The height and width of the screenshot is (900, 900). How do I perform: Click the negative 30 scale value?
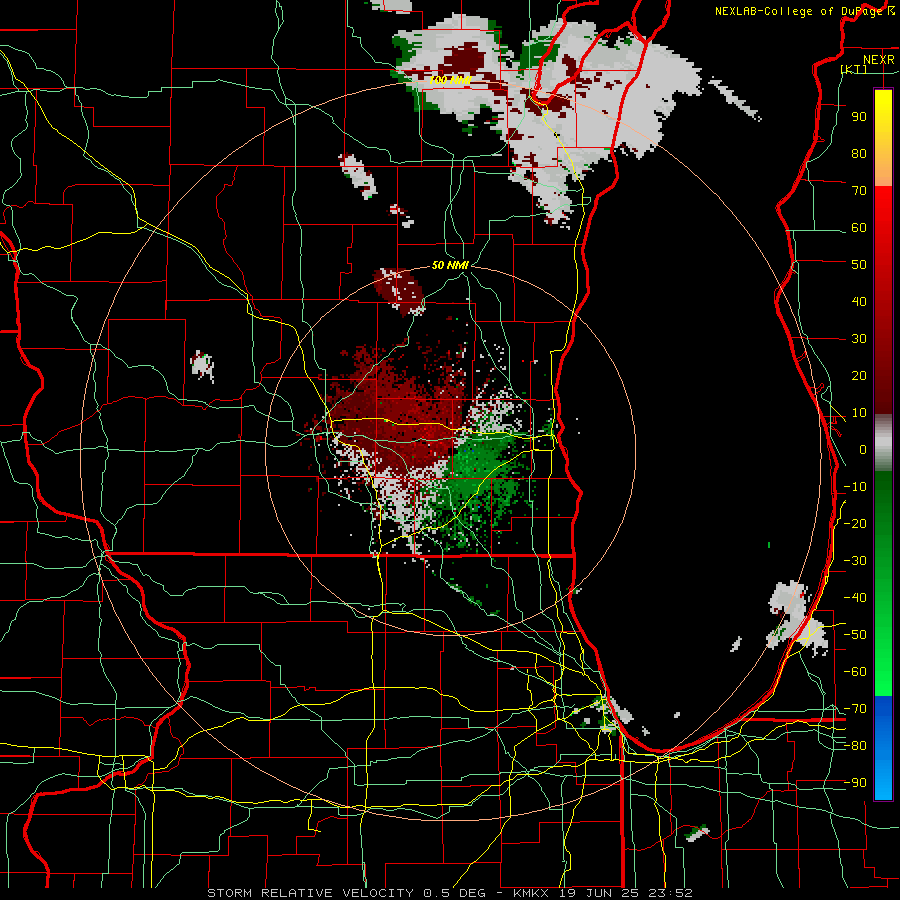(855, 561)
